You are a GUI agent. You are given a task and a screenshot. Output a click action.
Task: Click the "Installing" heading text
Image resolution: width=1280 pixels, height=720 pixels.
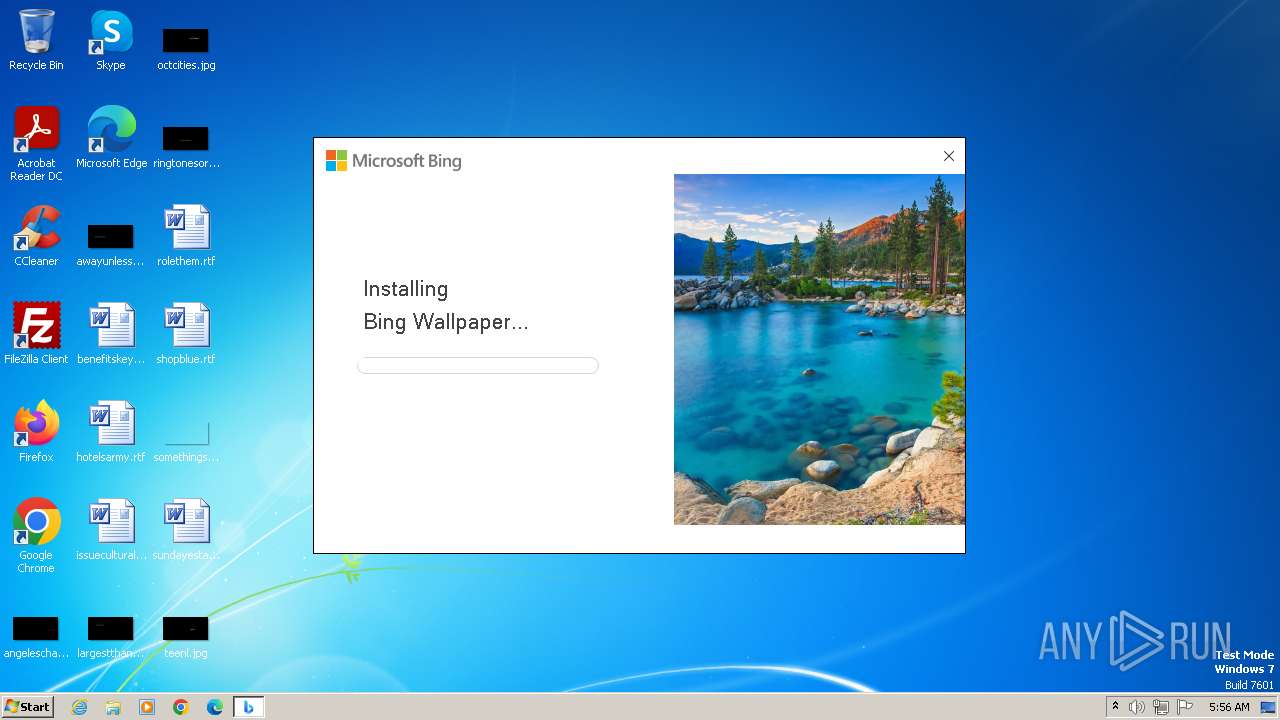tap(405, 289)
